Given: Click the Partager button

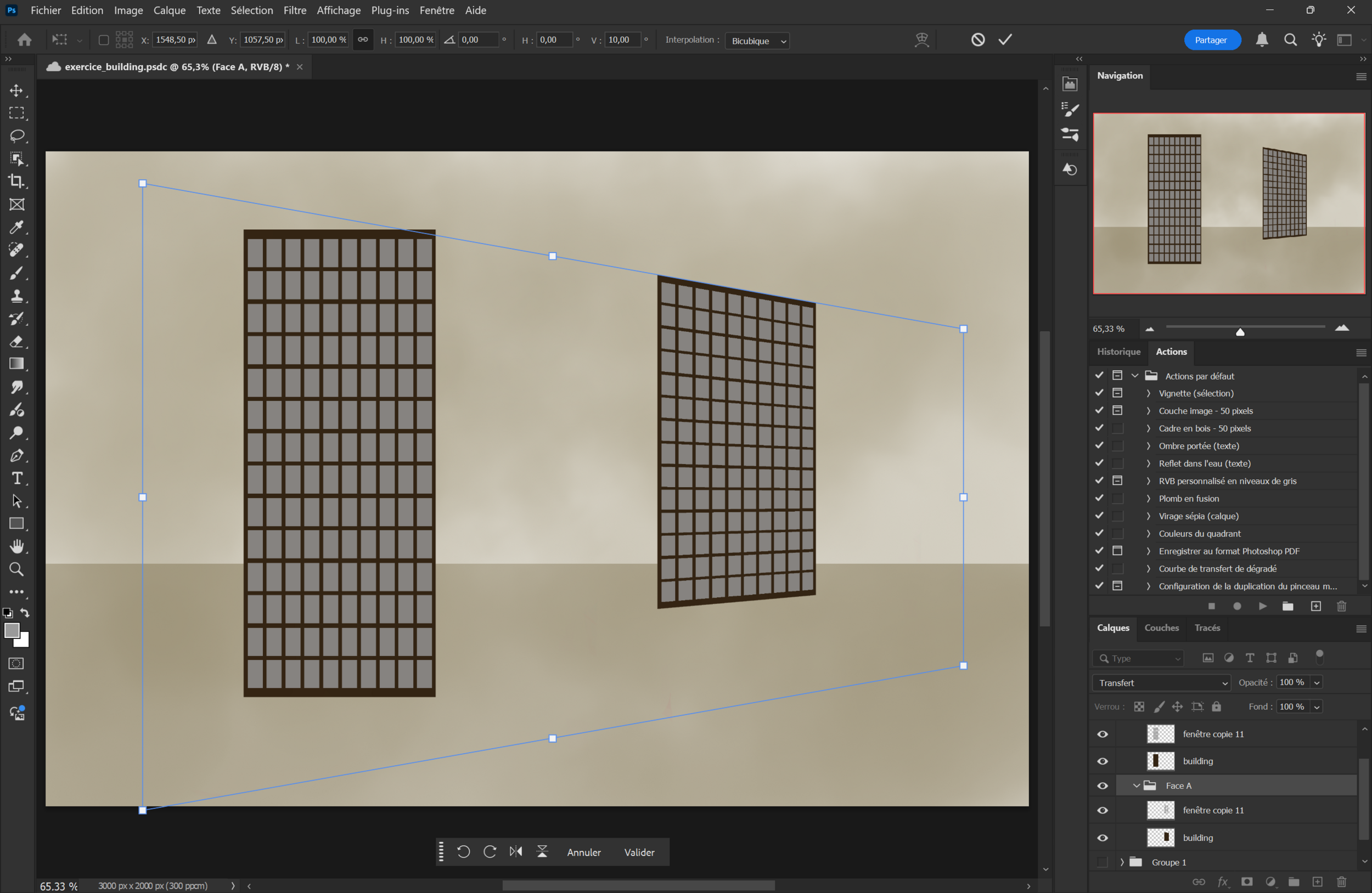Looking at the screenshot, I should click(x=1211, y=39).
